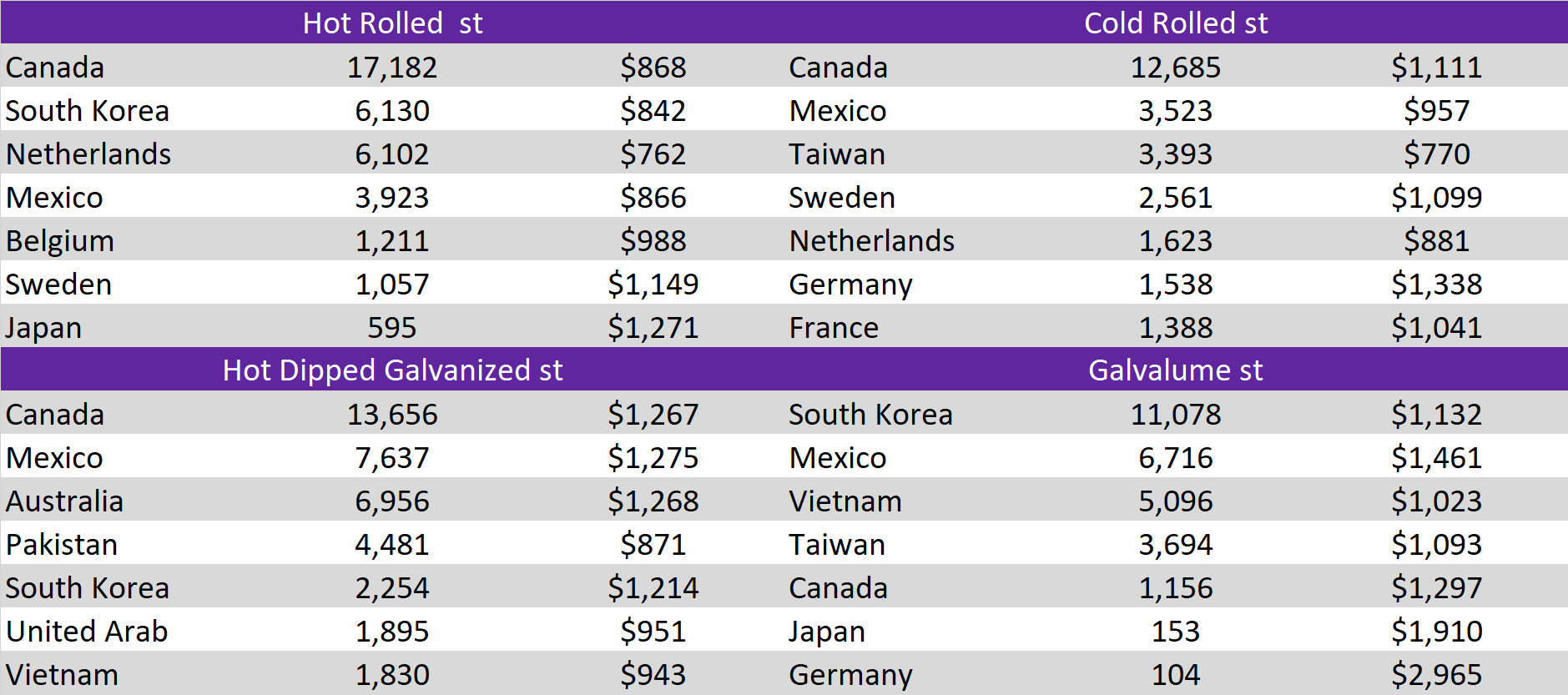The height and width of the screenshot is (695, 1568).
Task: Select the Pakistan 4,481 value
Action: (x=392, y=545)
